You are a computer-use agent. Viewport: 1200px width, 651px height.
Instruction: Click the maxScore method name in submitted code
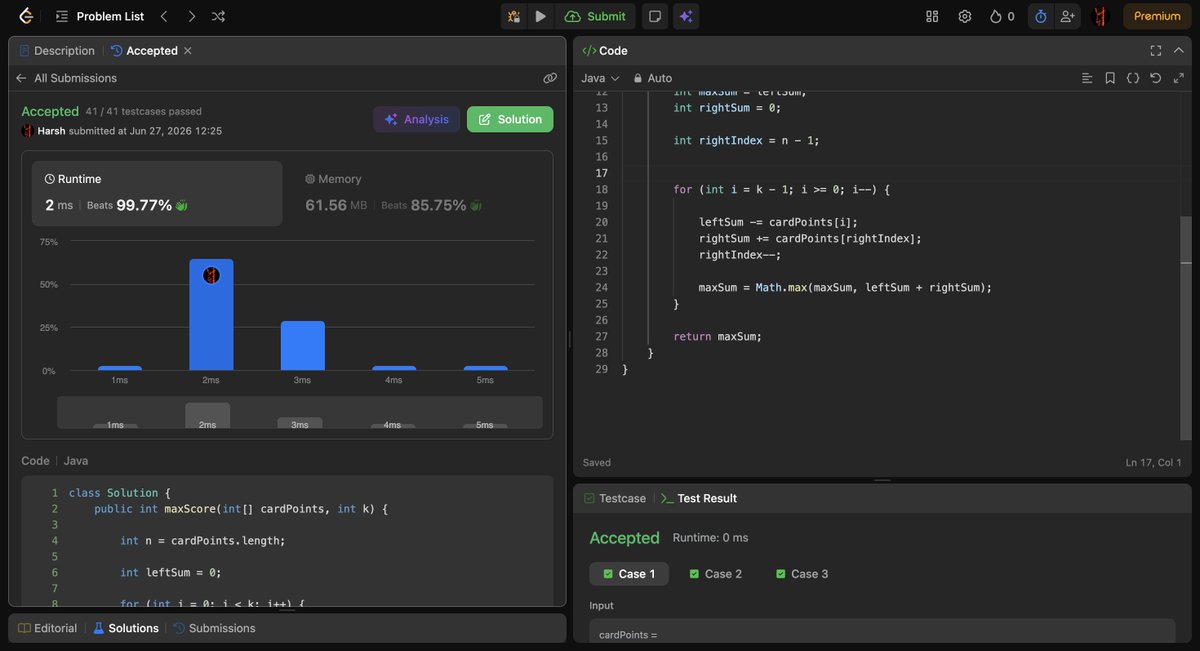pos(190,509)
